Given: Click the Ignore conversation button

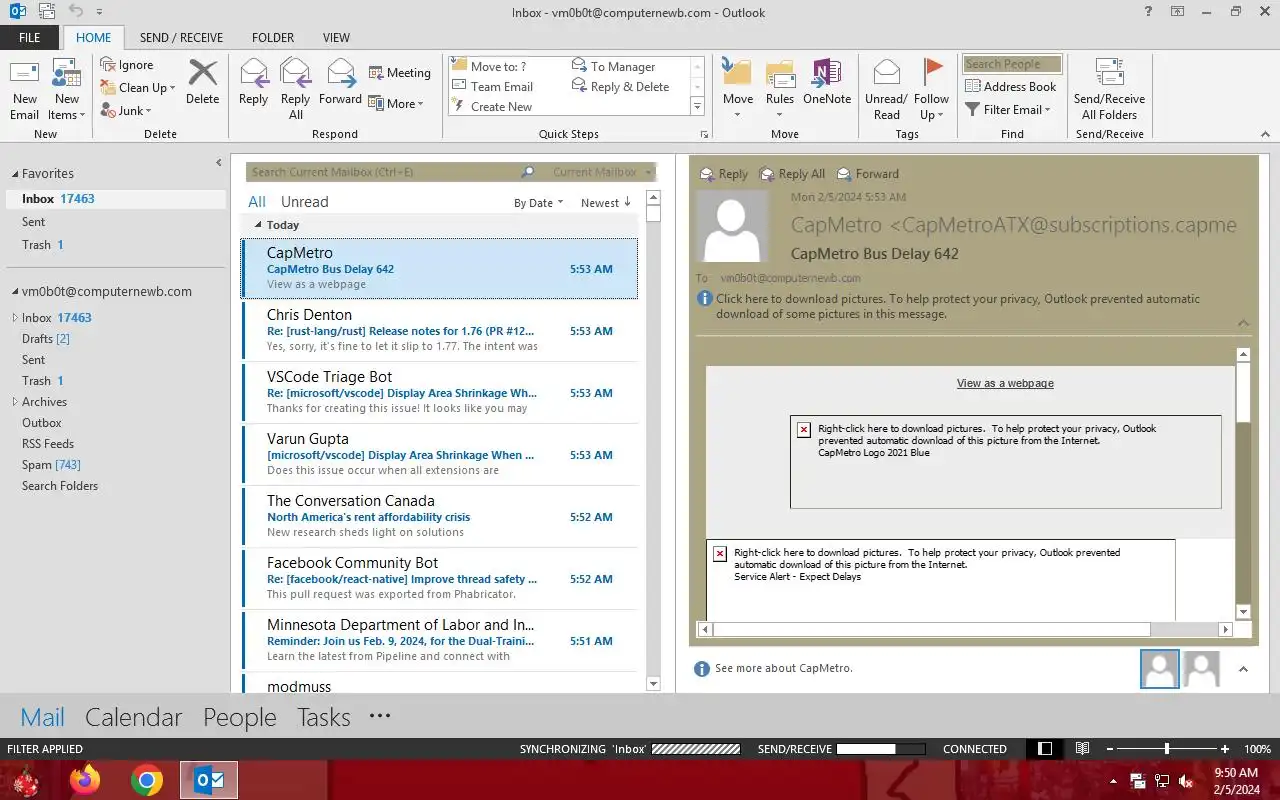Looking at the screenshot, I should pos(127,65).
